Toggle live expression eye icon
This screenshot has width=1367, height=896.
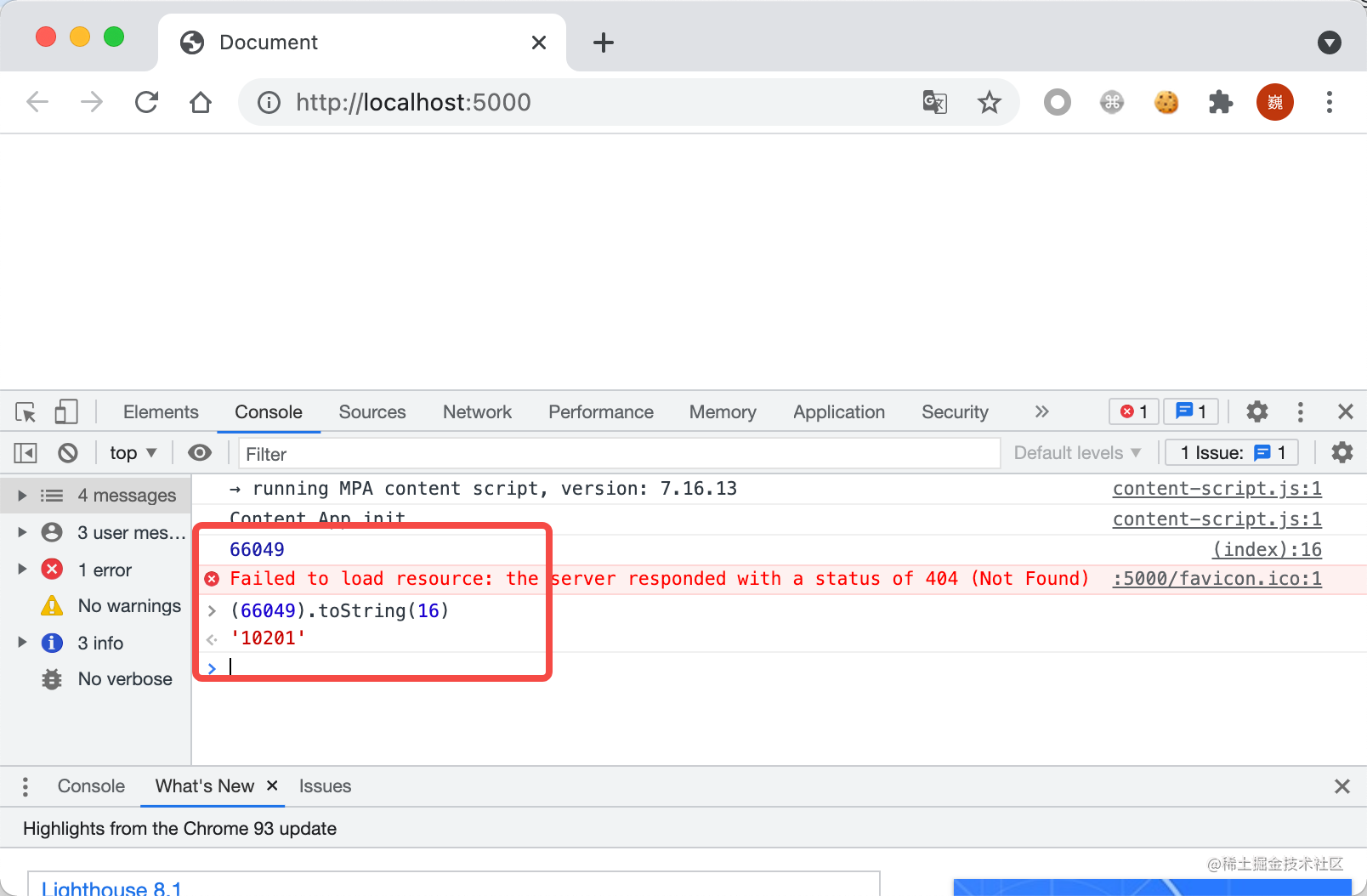tap(200, 453)
